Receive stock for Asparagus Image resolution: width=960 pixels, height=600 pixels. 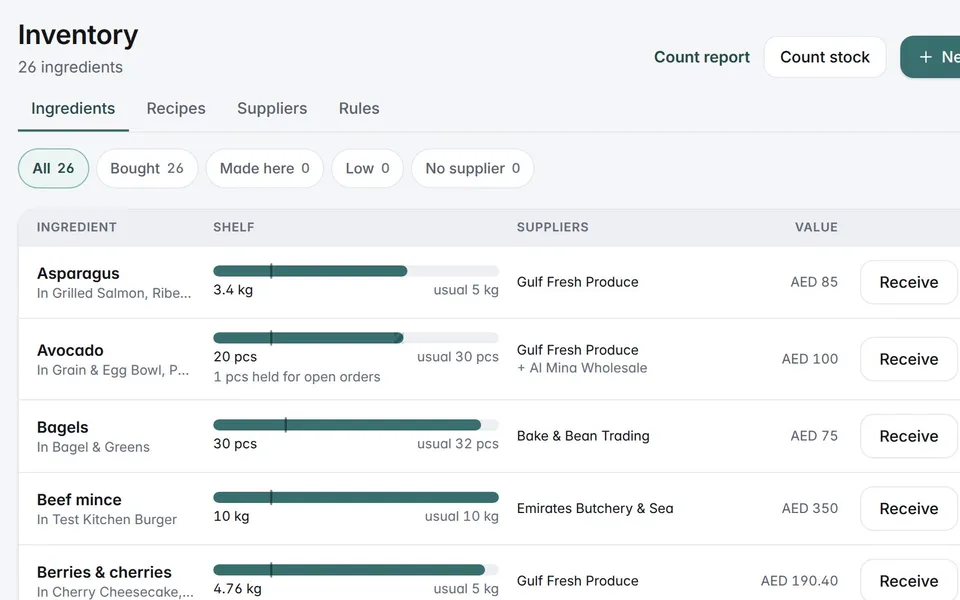909,282
